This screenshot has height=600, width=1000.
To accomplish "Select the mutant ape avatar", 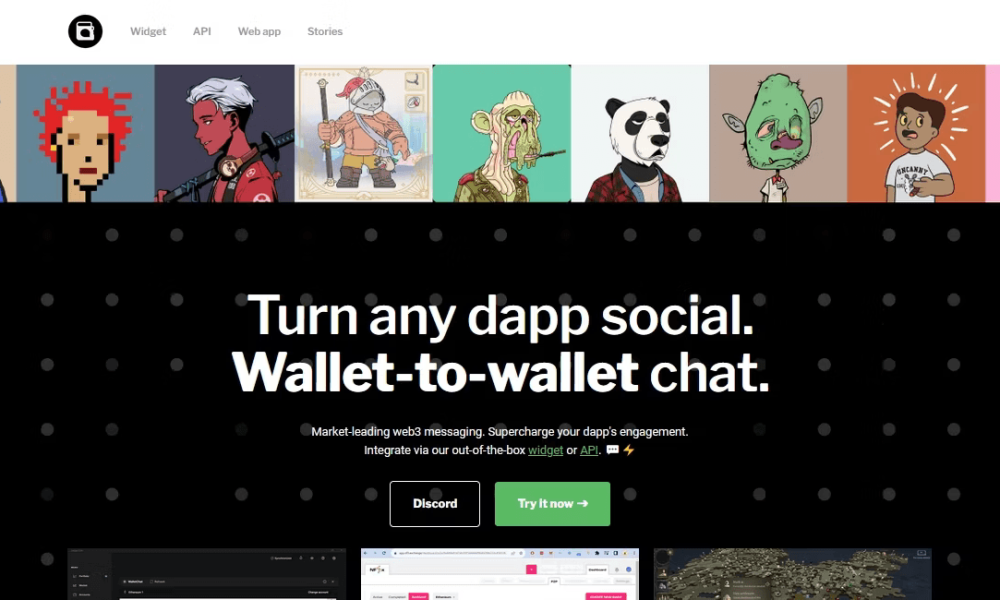I will pos(502,133).
